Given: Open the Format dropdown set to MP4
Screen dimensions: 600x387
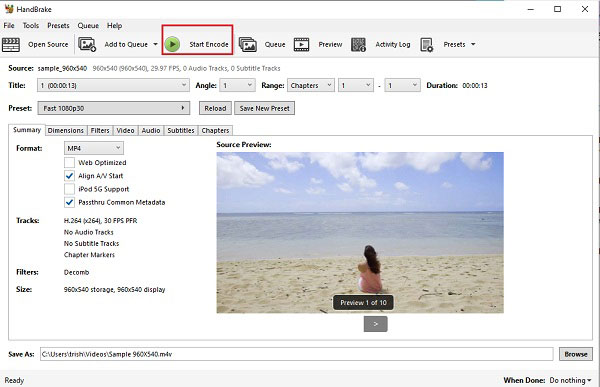Looking at the screenshot, I should click(x=94, y=148).
